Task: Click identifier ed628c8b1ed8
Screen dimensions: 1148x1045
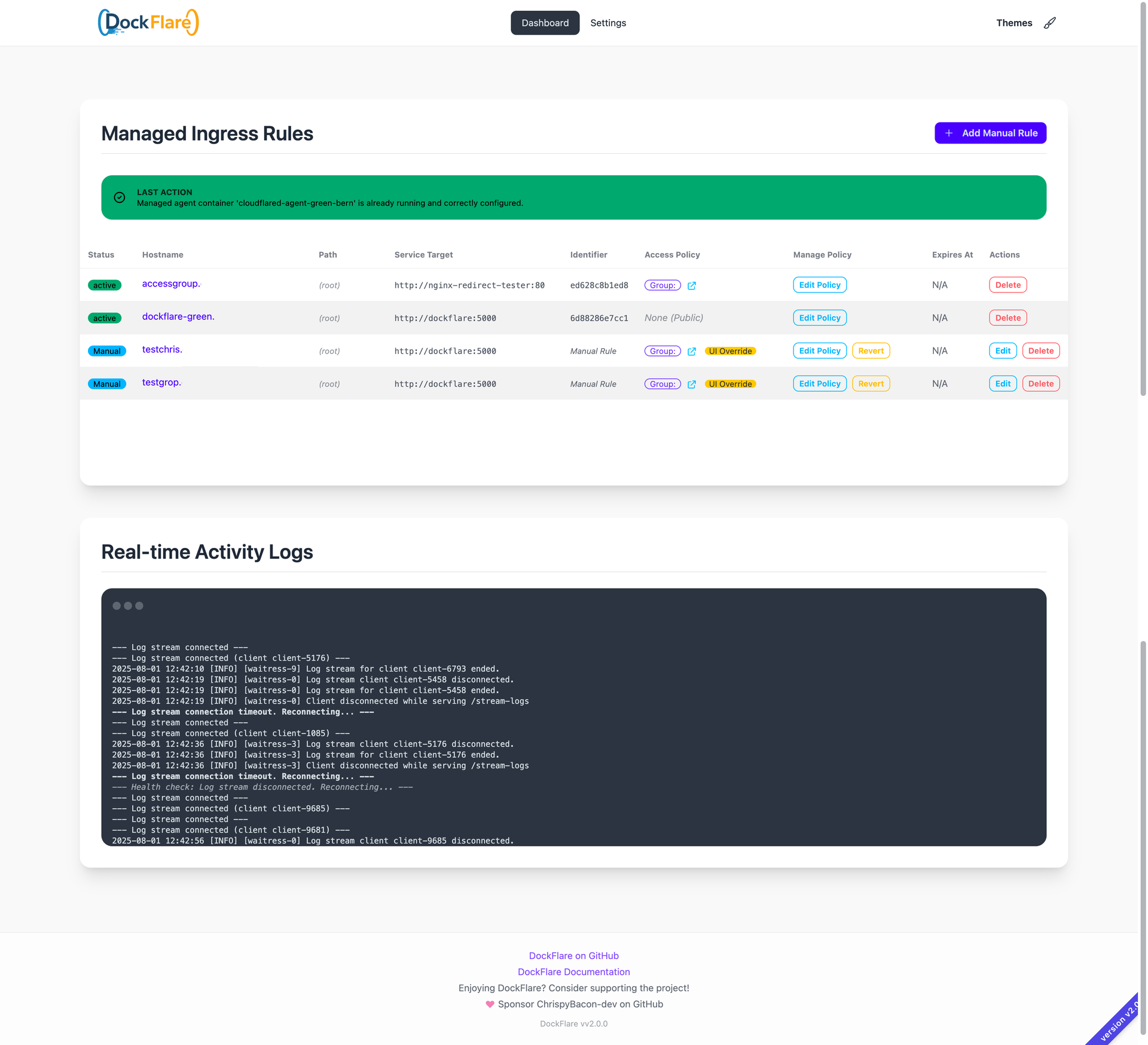Action: pyautogui.click(x=599, y=285)
